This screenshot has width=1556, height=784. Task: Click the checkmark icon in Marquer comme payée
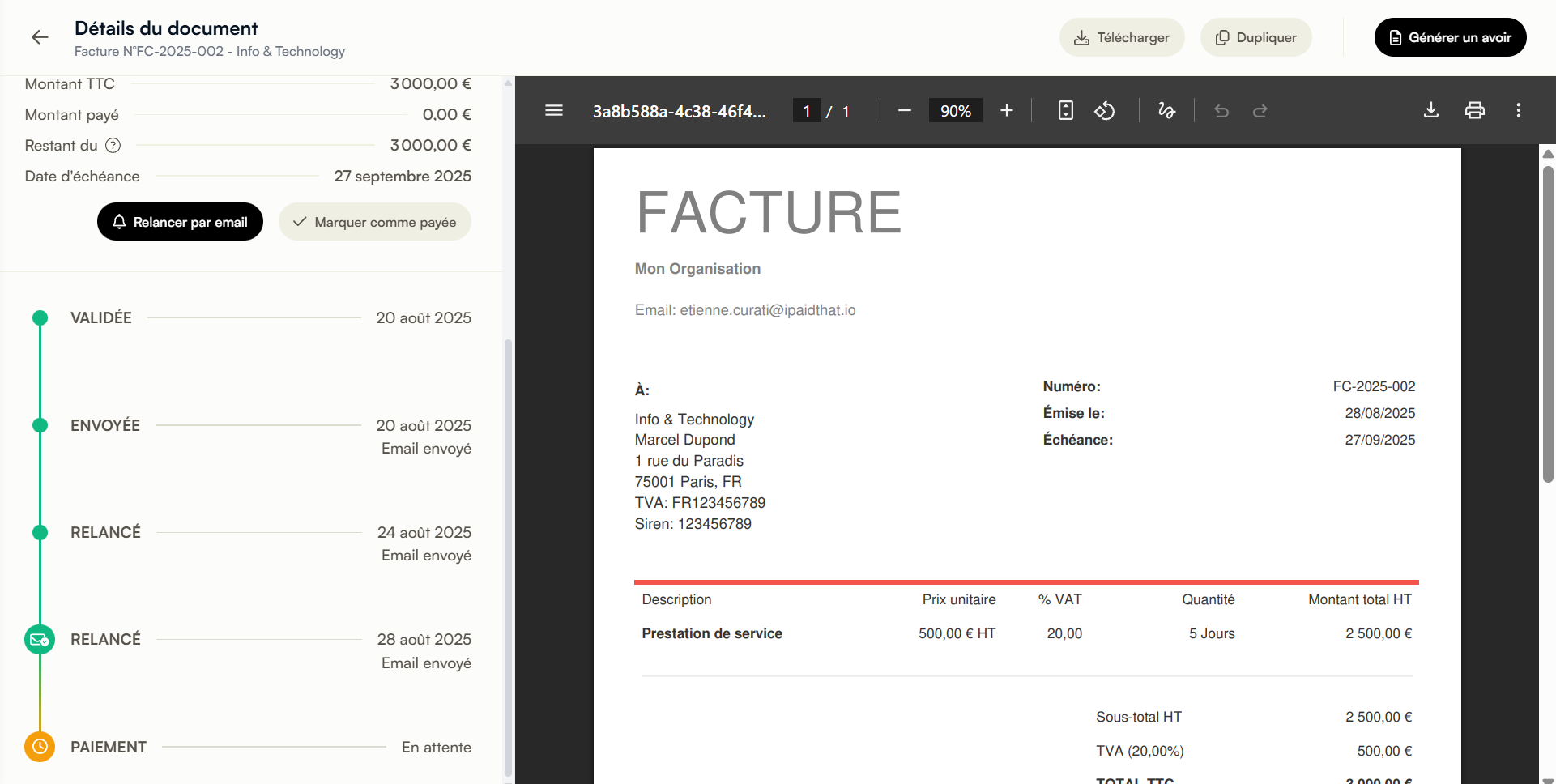point(300,222)
